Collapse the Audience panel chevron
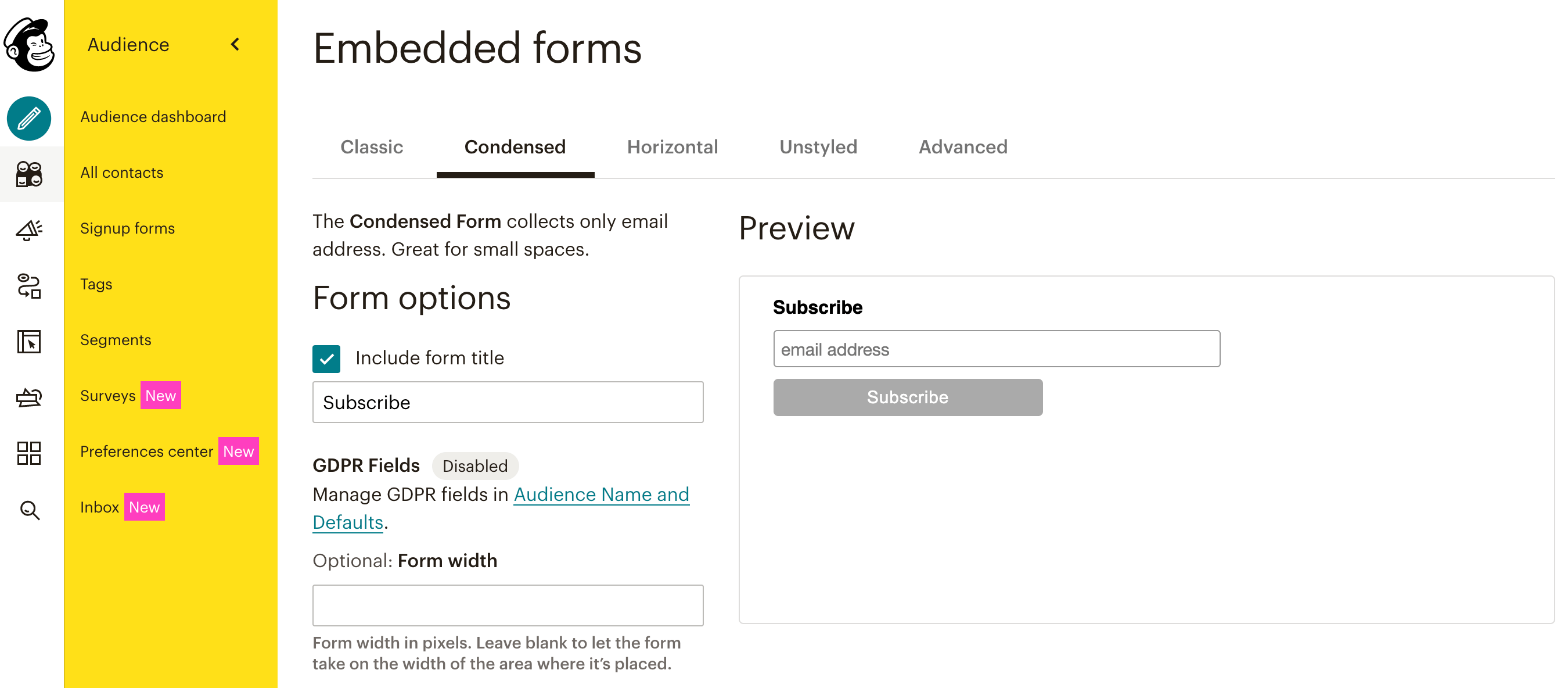Viewport: 1568px width, 688px height. [236, 44]
